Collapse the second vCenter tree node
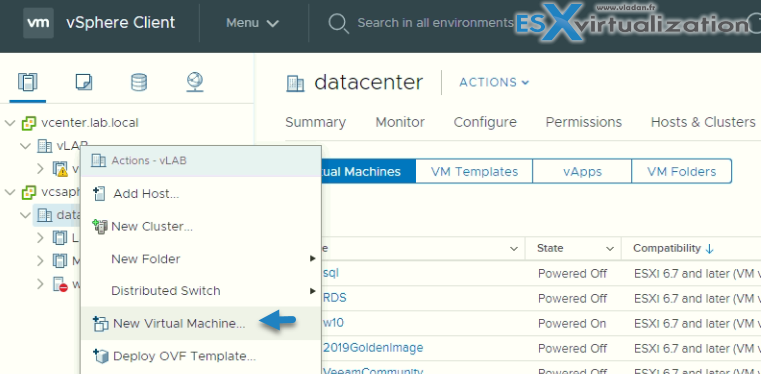Screen dimensions: 761x374 click(x=10, y=192)
